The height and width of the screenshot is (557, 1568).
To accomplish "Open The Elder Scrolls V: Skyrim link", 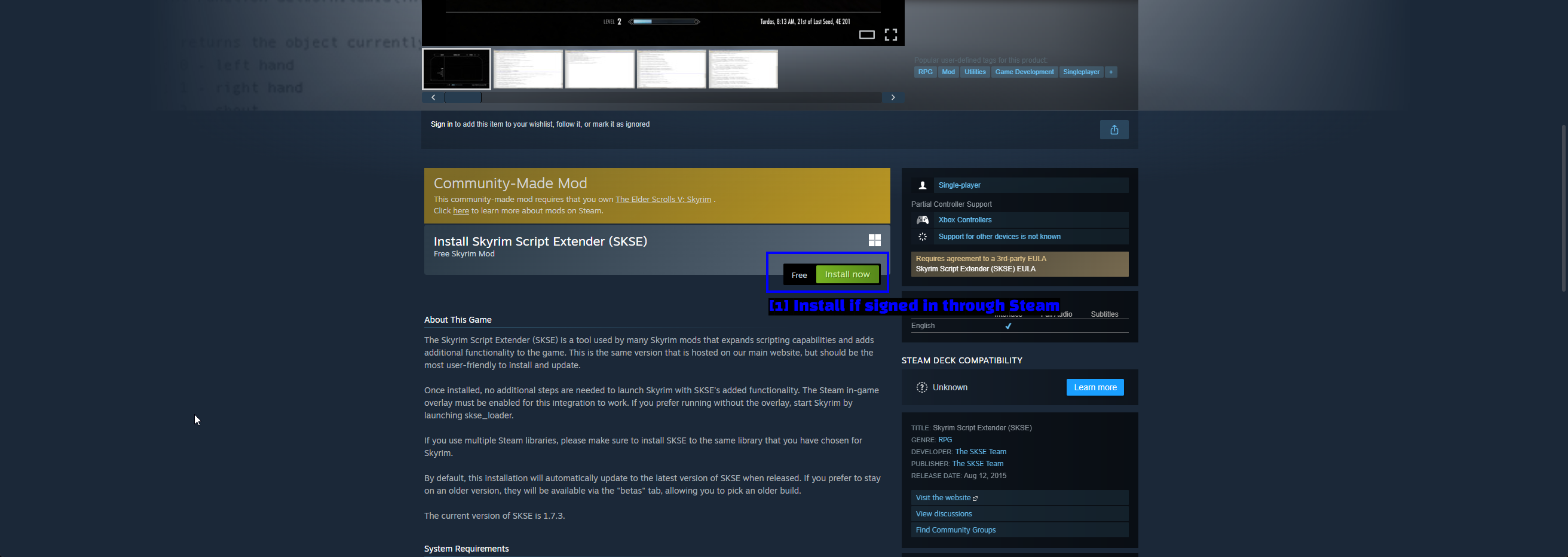I will pyautogui.click(x=663, y=200).
